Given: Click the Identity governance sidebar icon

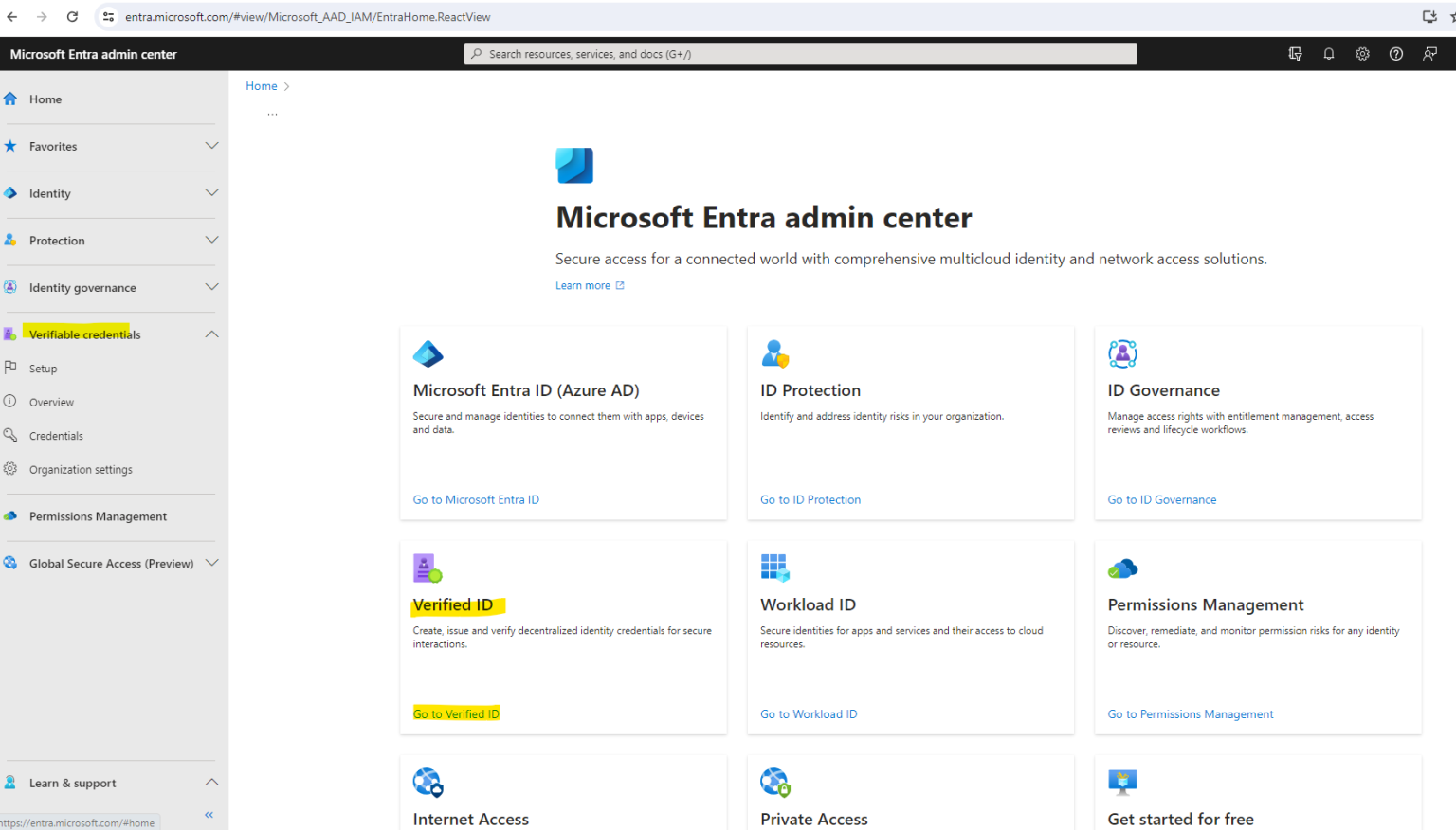Looking at the screenshot, I should click(10, 287).
